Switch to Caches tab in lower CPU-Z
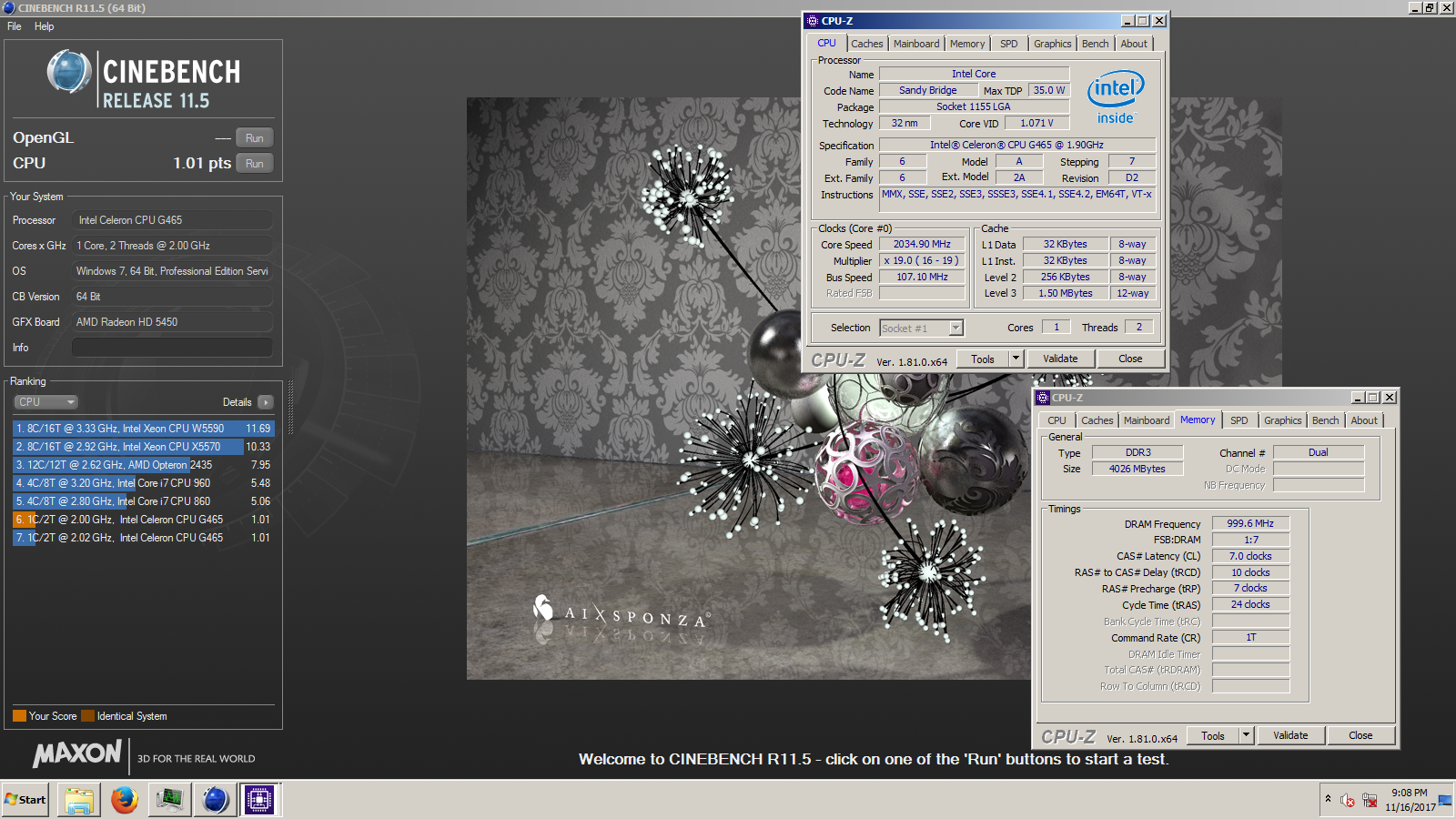 1097,420
